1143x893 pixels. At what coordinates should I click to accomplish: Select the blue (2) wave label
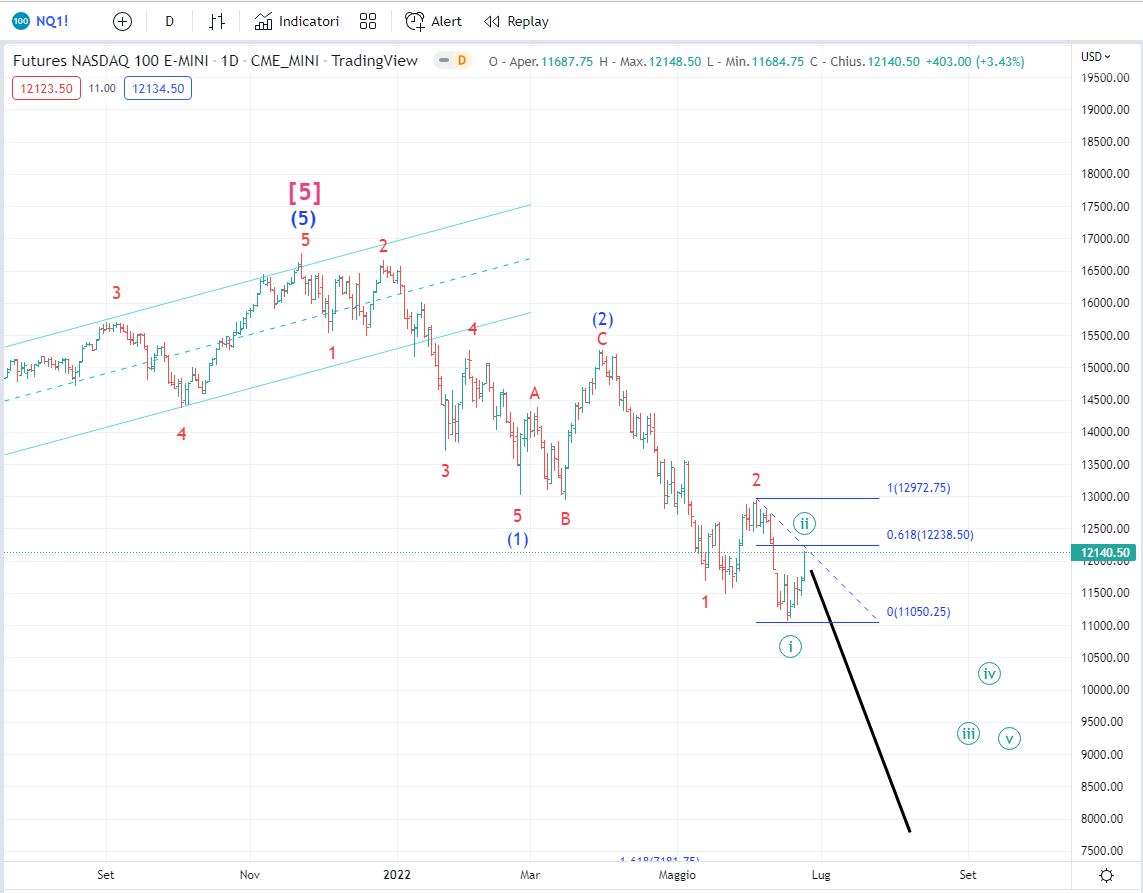[602, 319]
